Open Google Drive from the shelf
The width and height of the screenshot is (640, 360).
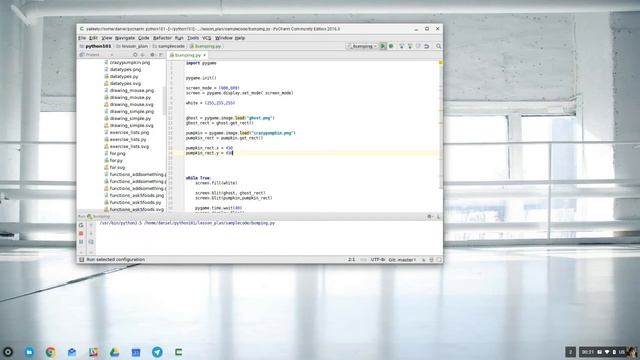click(x=115, y=352)
